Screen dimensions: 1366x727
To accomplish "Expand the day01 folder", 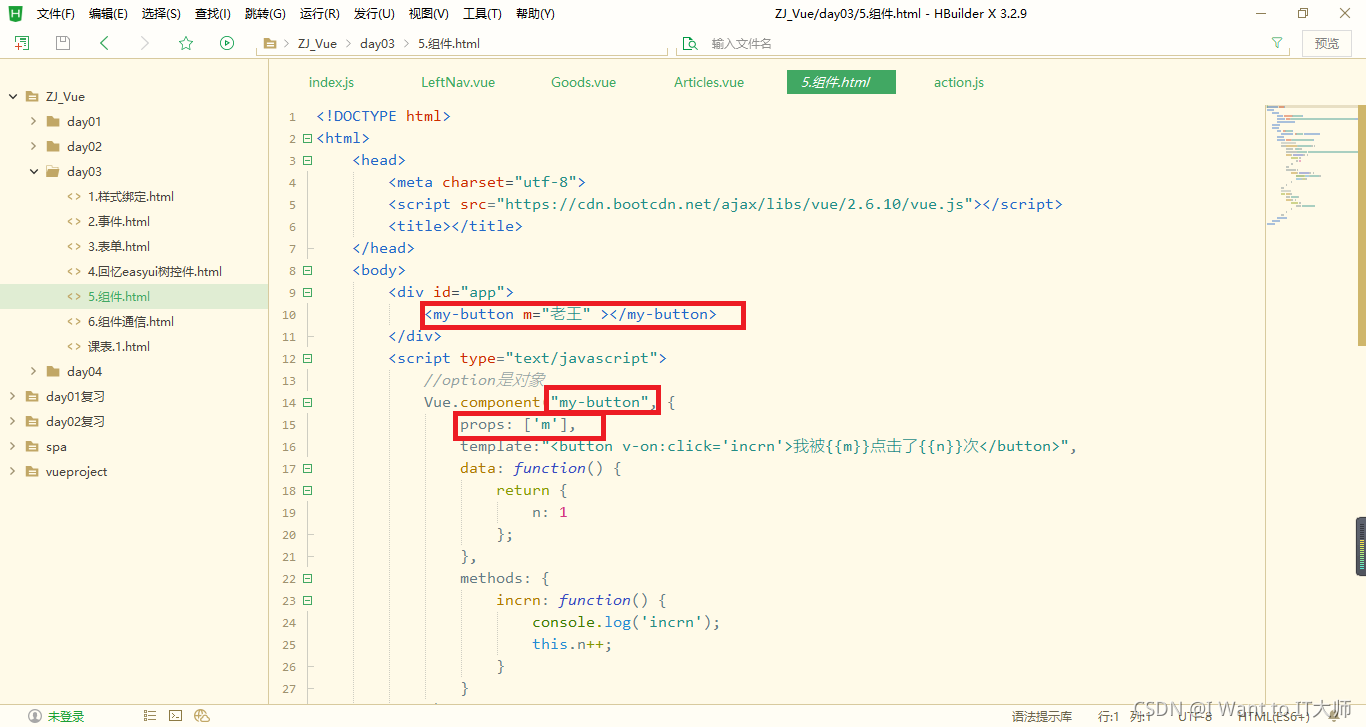I will [34, 122].
